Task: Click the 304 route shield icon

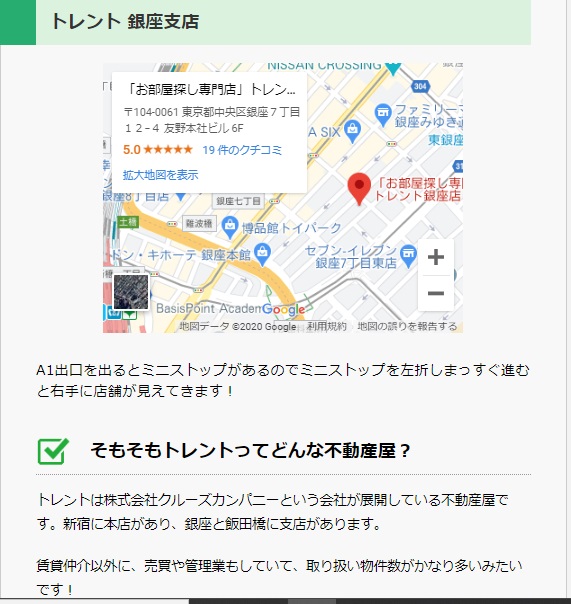Action: [x=420, y=86]
